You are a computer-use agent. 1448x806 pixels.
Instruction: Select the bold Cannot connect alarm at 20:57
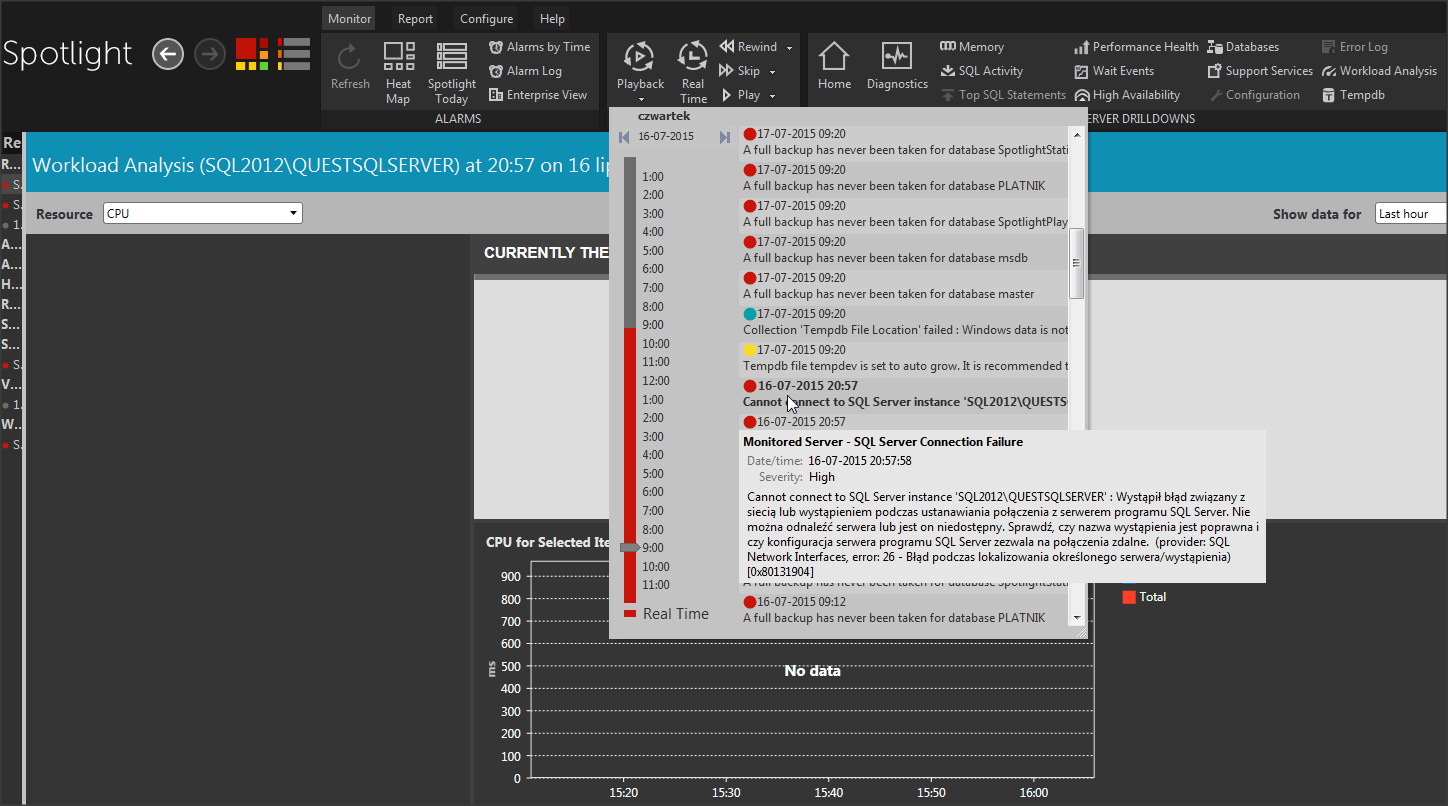pos(906,394)
